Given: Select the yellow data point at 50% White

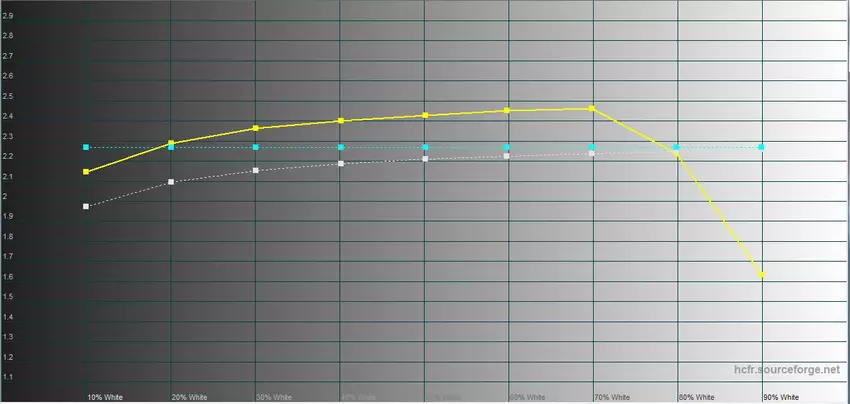Looking at the screenshot, I should [x=425, y=115].
